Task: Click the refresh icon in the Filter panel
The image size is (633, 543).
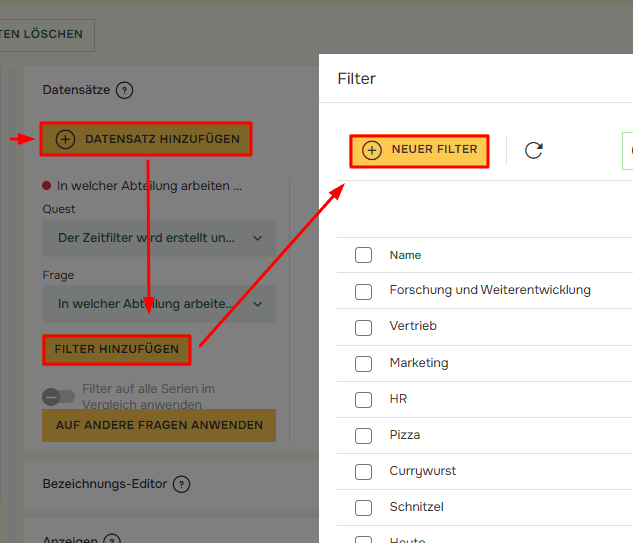Action: (534, 150)
